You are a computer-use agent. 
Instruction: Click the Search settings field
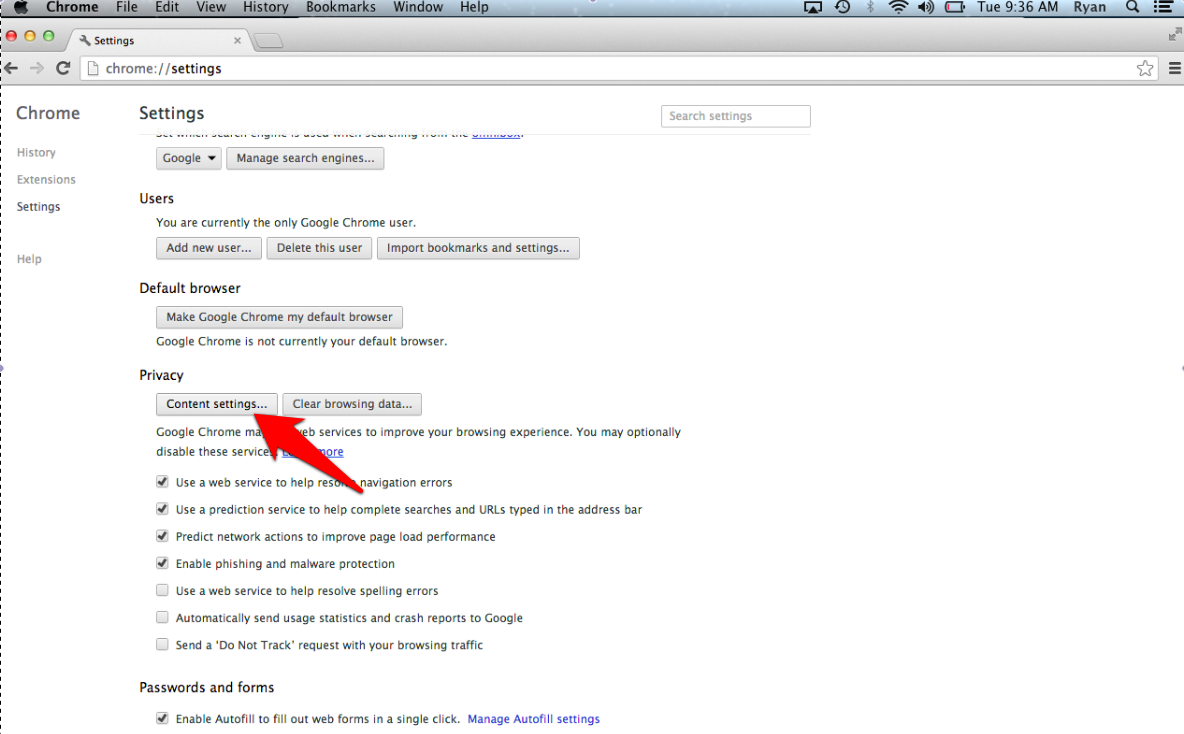coord(735,116)
